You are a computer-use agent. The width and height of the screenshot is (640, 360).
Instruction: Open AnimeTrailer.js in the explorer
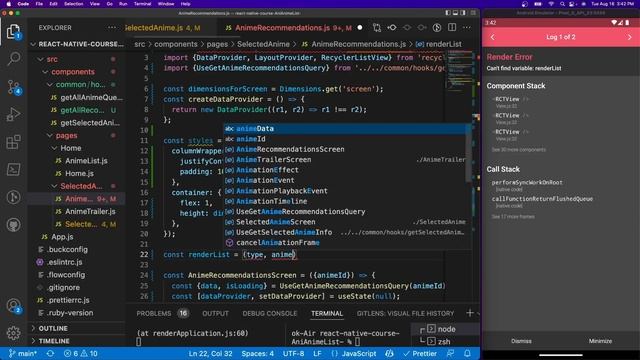pyautogui.click(x=90, y=211)
